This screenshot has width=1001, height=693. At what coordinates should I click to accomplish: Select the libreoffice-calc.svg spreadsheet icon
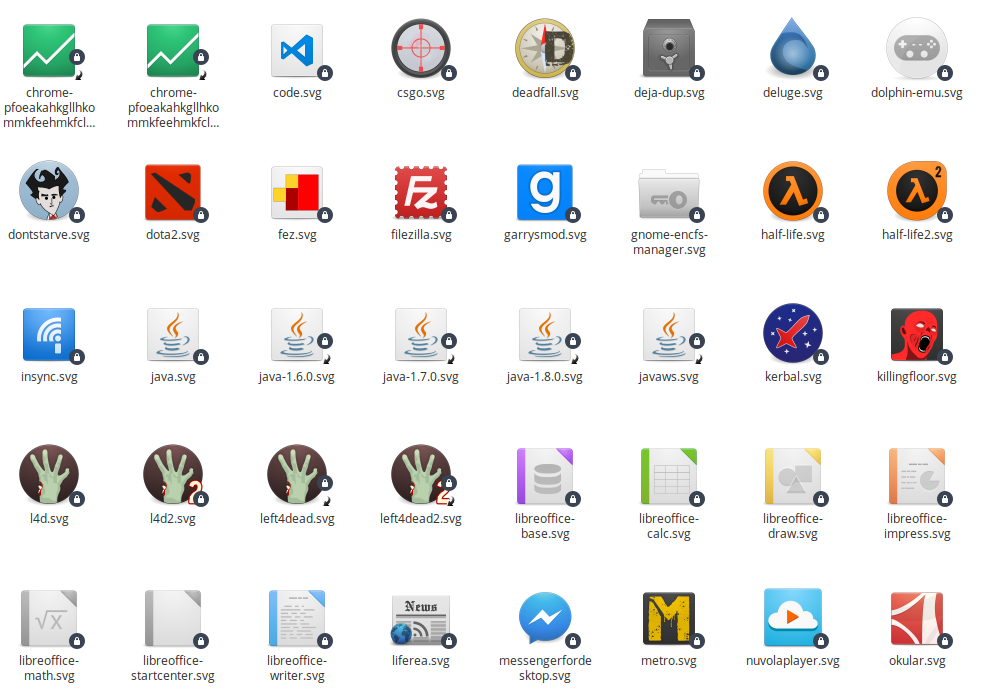point(668,476)
